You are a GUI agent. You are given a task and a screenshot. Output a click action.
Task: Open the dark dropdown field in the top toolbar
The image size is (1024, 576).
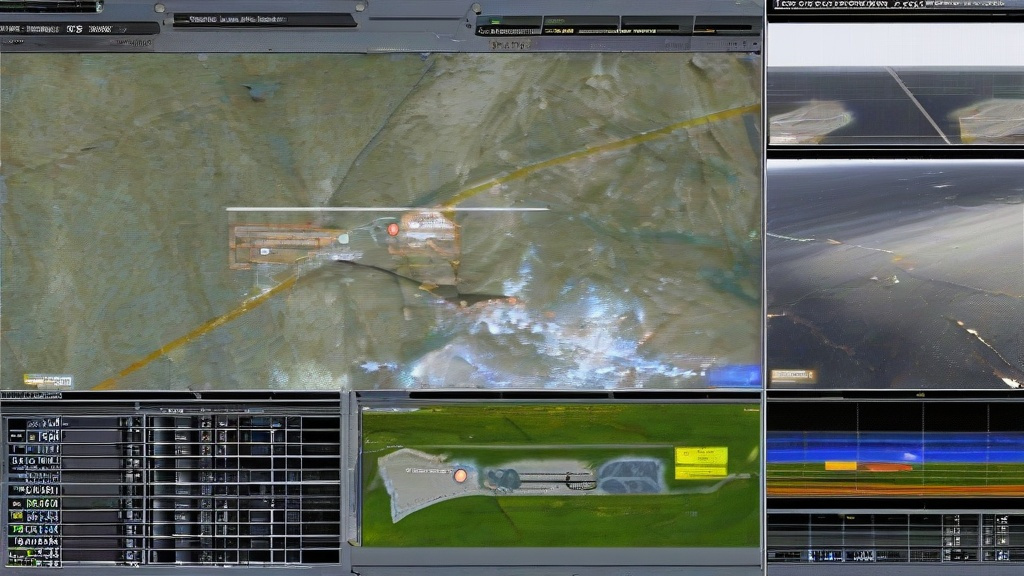[x=265, y=19]
